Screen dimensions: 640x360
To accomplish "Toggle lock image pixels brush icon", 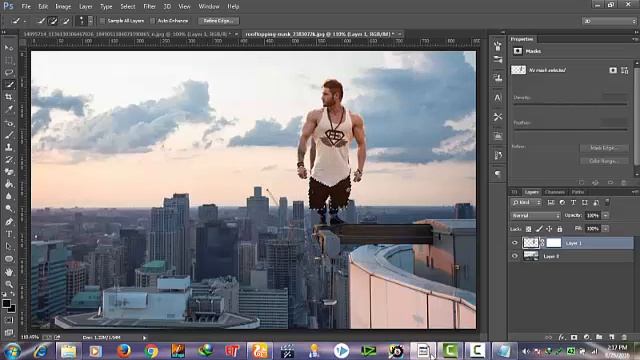I will coord(539,229).
